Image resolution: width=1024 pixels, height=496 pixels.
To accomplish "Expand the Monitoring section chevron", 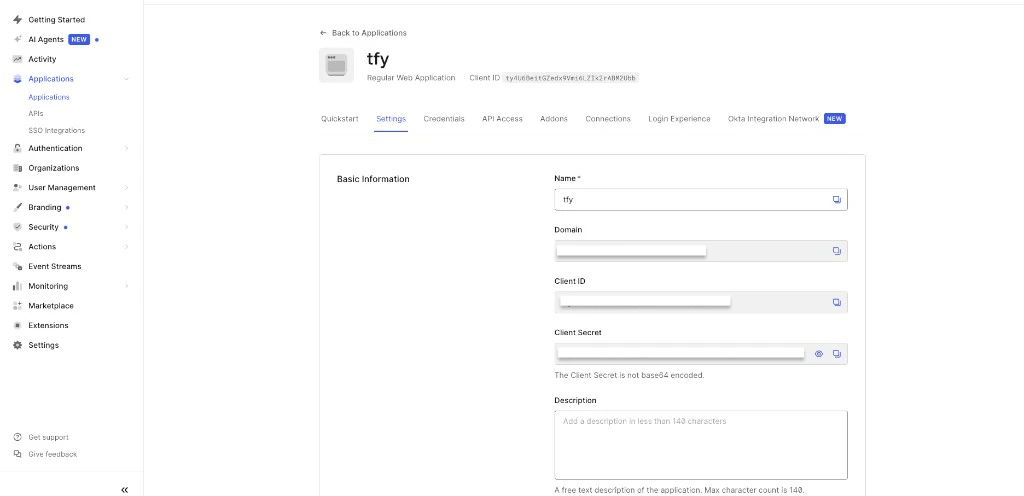I will 126,286.
